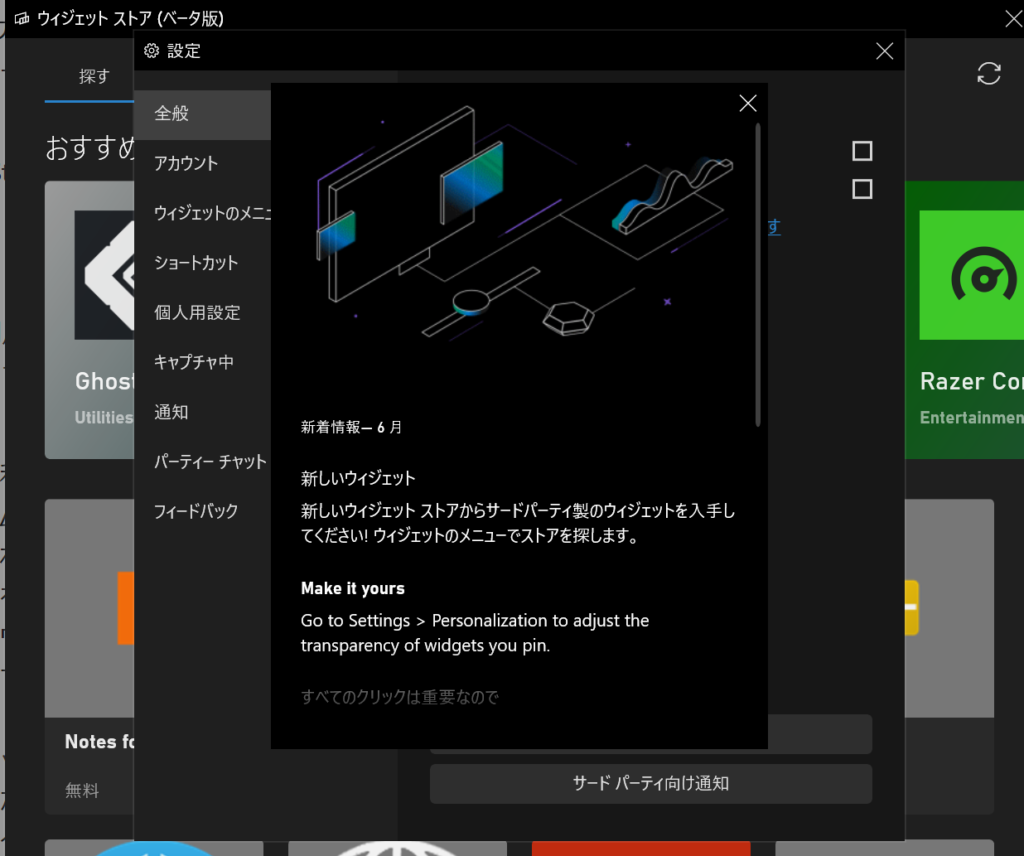Image resolution: width=1024 pixels, height=856 pixels.
Task: Toggle the upper checkbox on the right side
Action: 861,151
